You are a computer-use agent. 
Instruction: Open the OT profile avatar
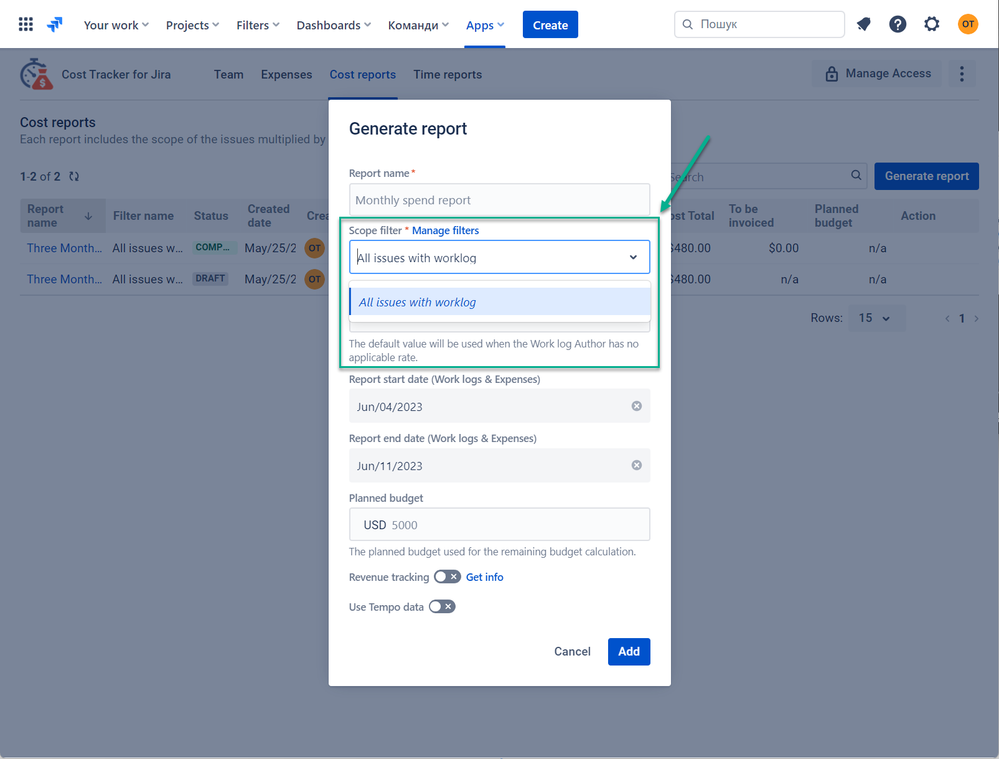pyautogui.click(x=968, y=24)
